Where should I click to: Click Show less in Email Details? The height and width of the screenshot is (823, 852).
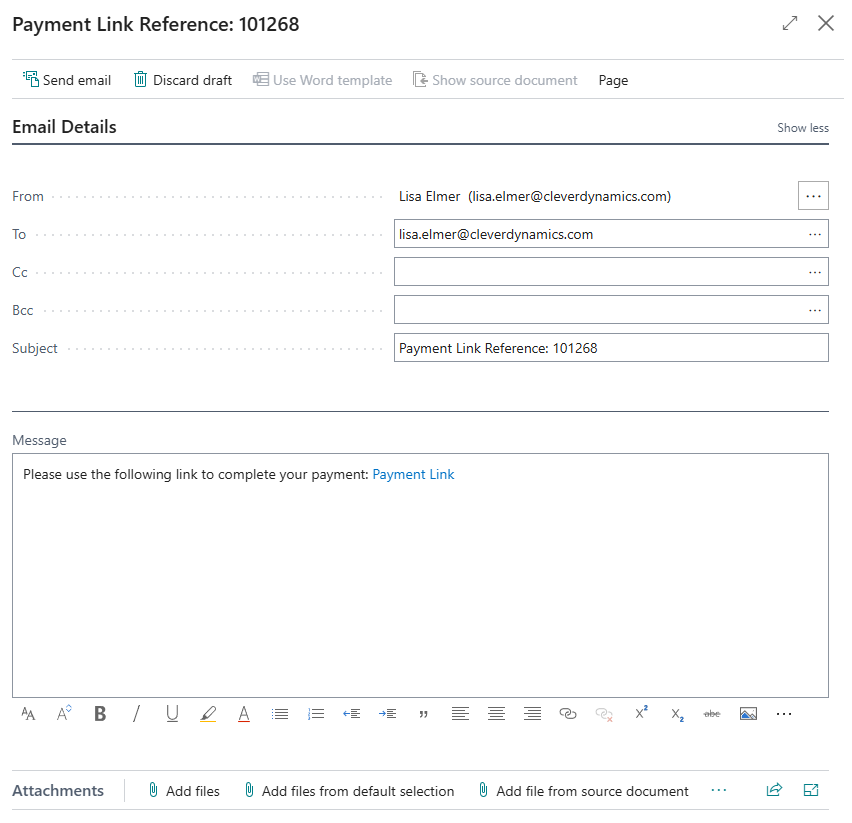(802, 128)
